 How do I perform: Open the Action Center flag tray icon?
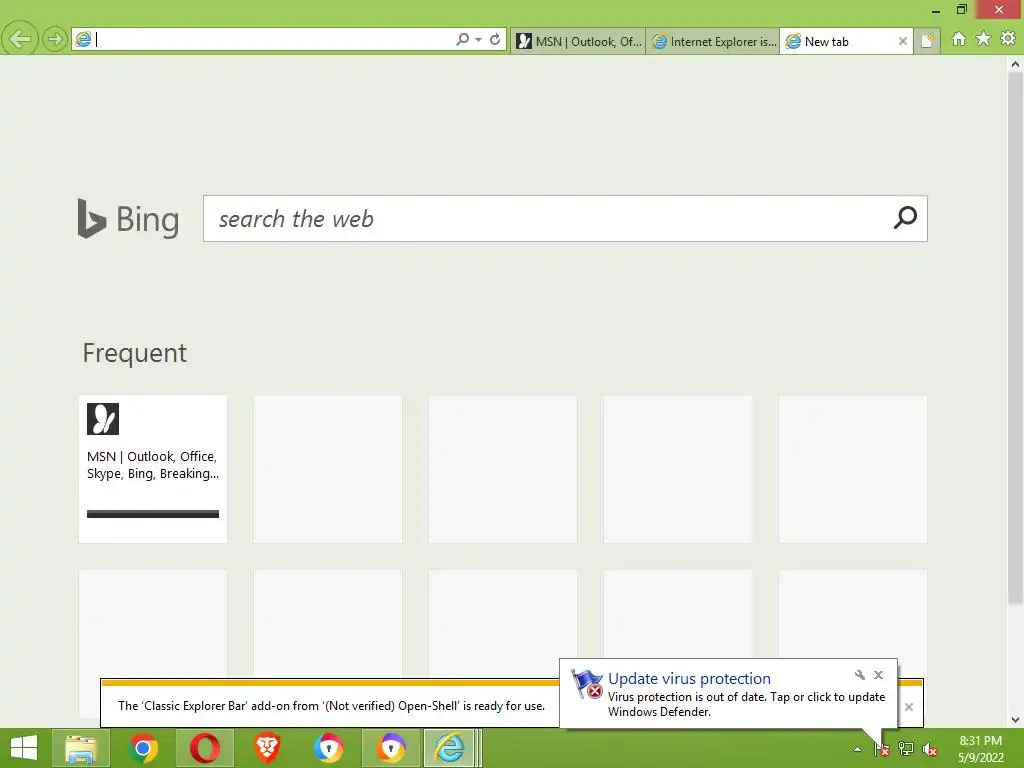coord(881,750)
